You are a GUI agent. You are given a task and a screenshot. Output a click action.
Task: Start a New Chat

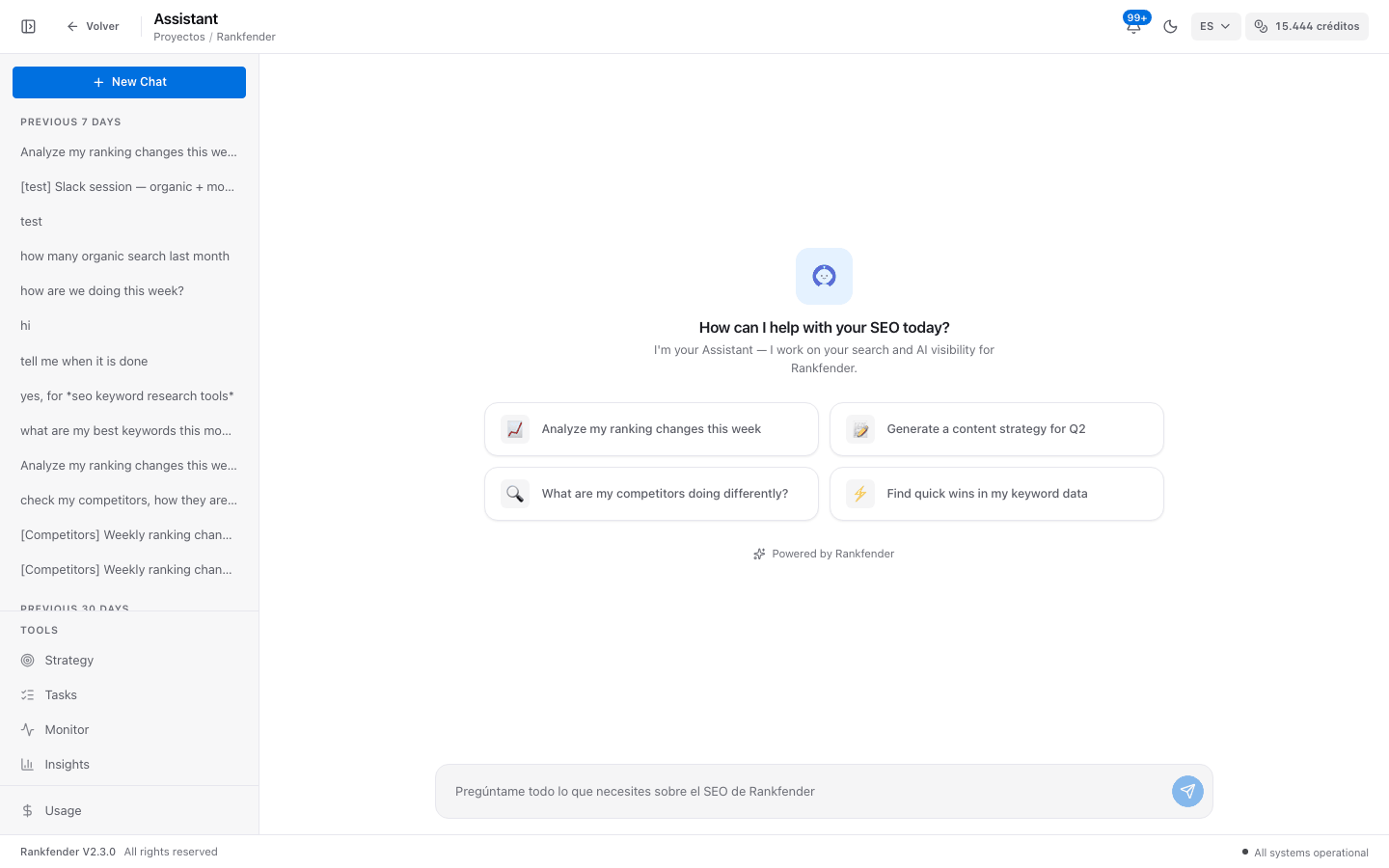point(129,82)
